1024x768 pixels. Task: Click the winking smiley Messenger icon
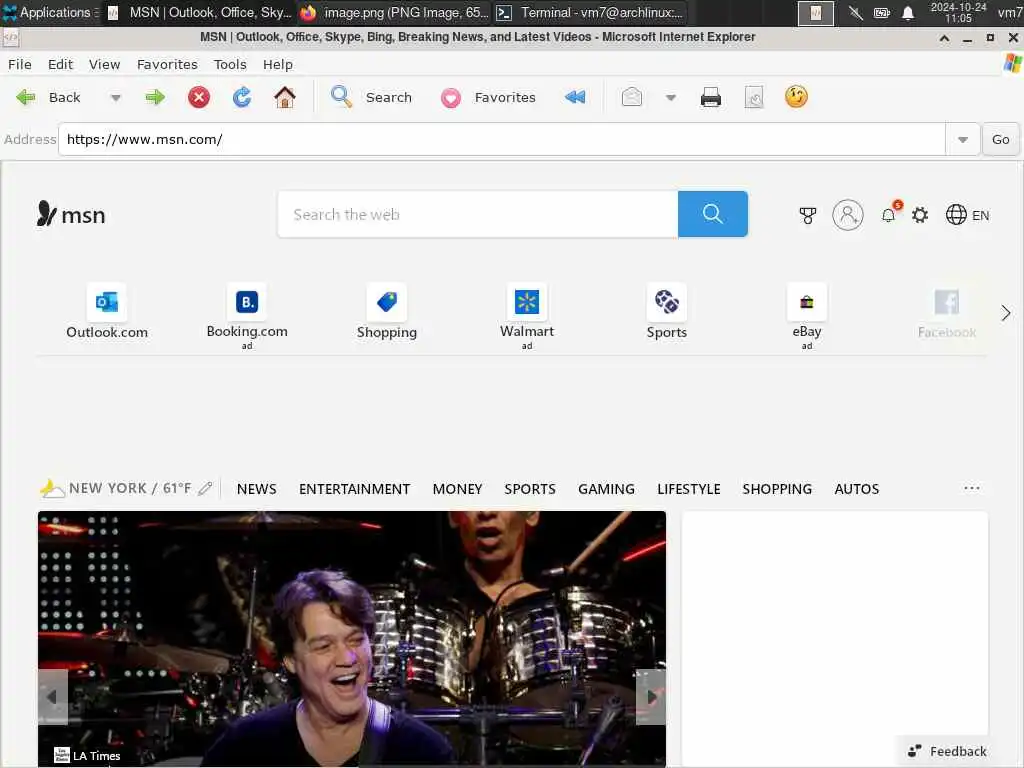click(796, 97)
